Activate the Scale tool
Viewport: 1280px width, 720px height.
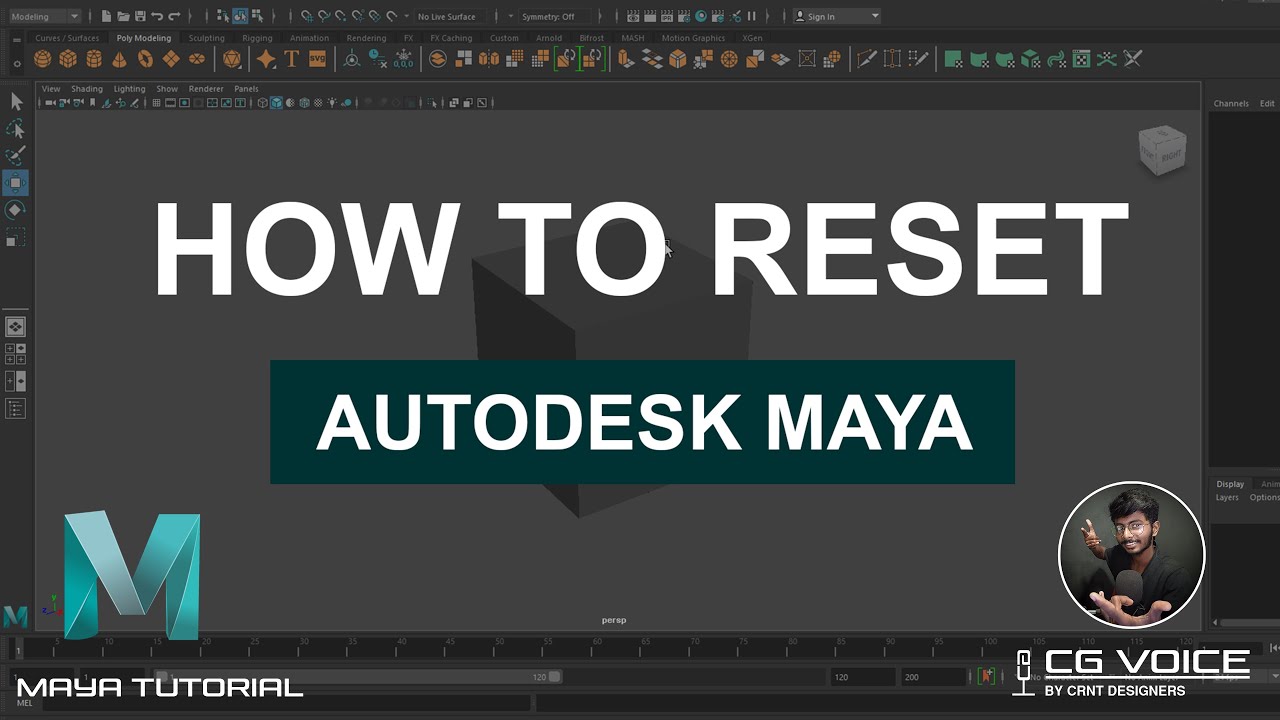pos(16,237)
